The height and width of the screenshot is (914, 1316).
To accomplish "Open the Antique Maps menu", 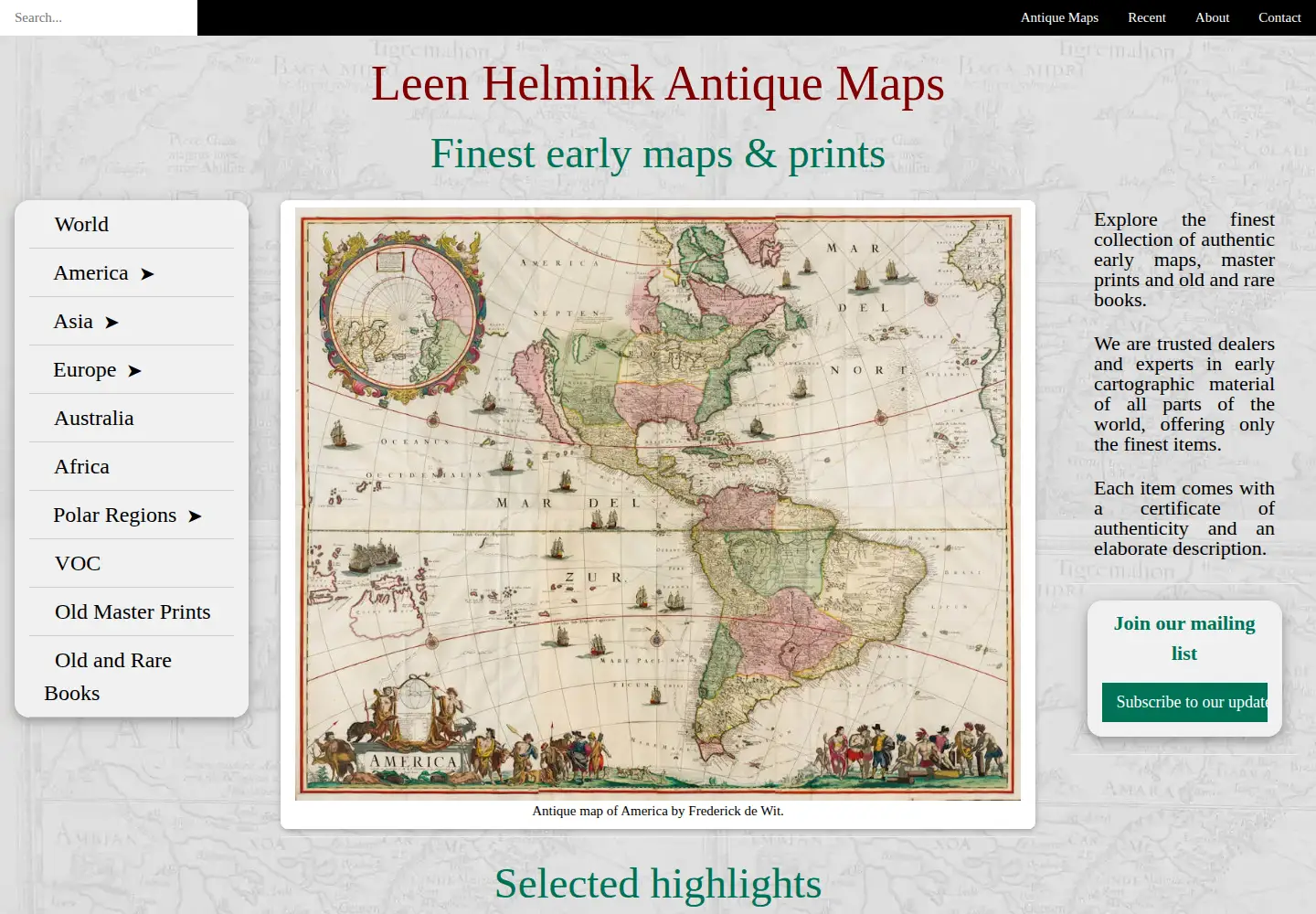I will coord(1059,17).
